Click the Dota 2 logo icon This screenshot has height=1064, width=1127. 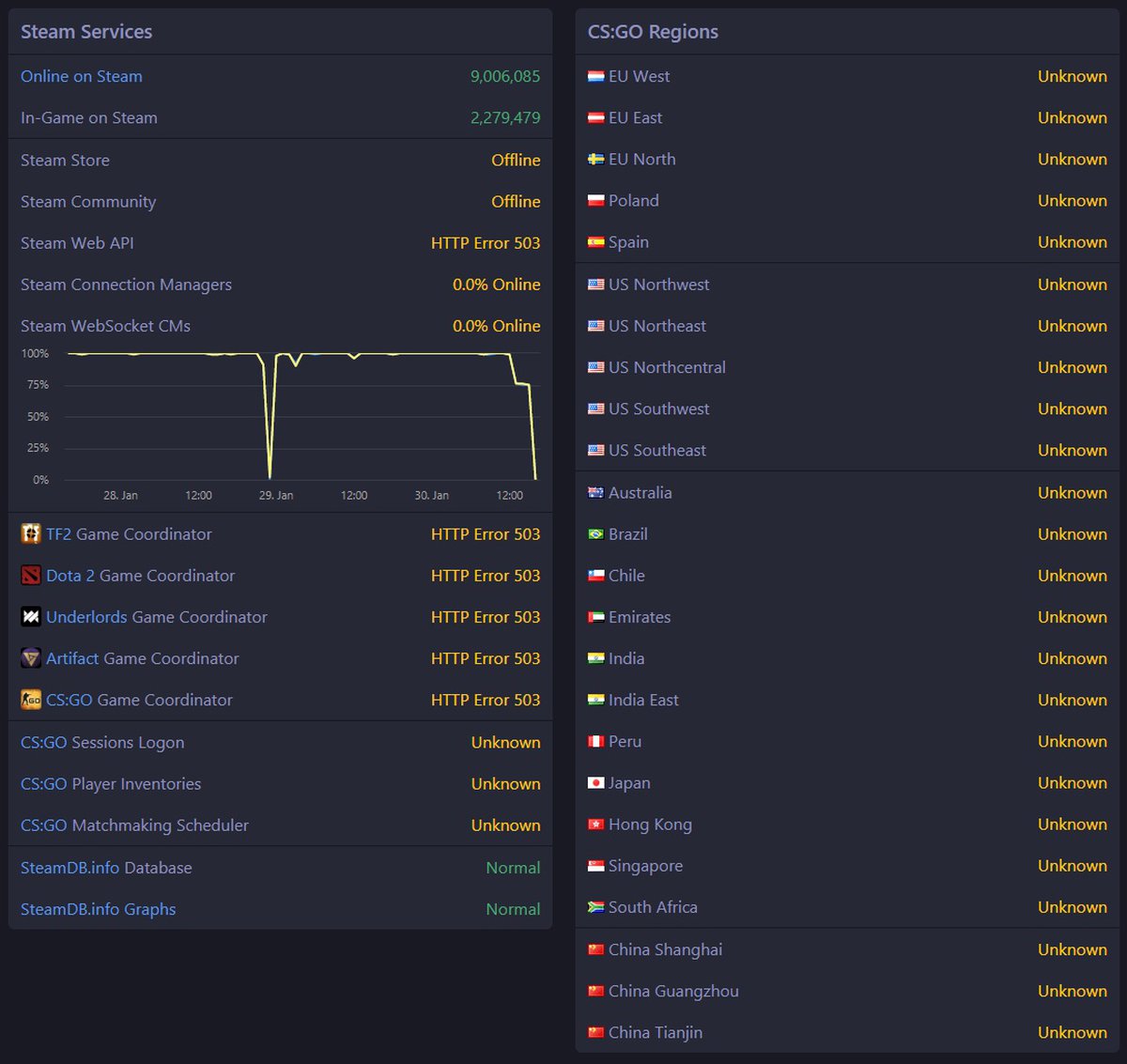point(31,576)
